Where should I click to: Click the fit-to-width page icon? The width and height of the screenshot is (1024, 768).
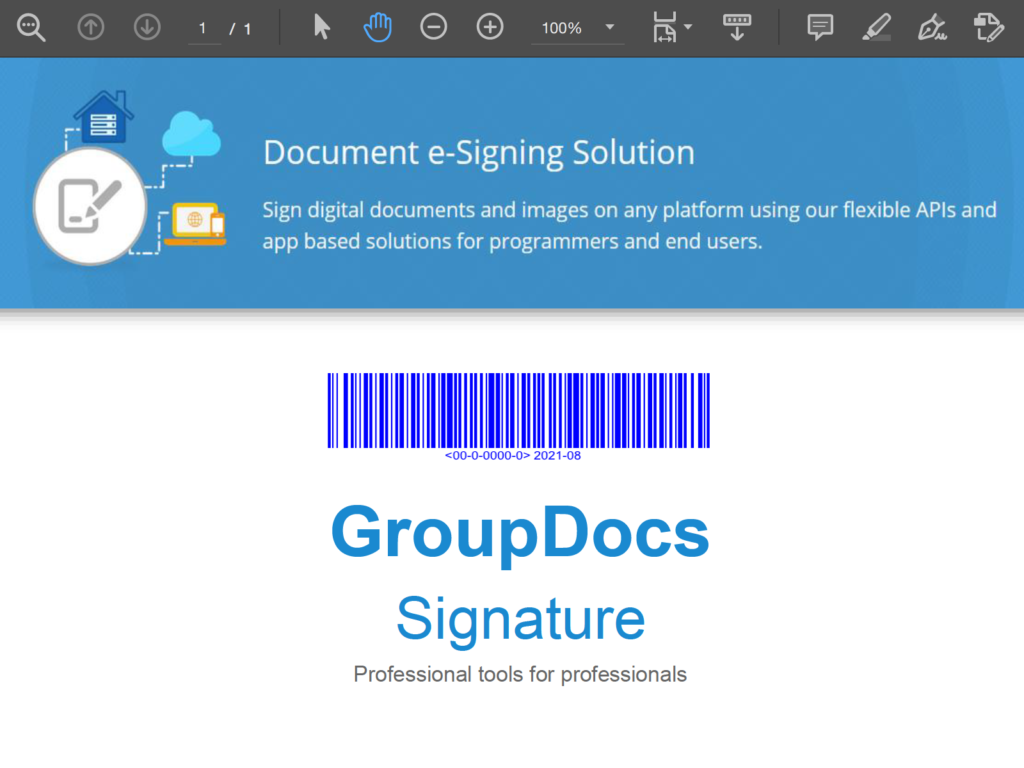[664, 28]
